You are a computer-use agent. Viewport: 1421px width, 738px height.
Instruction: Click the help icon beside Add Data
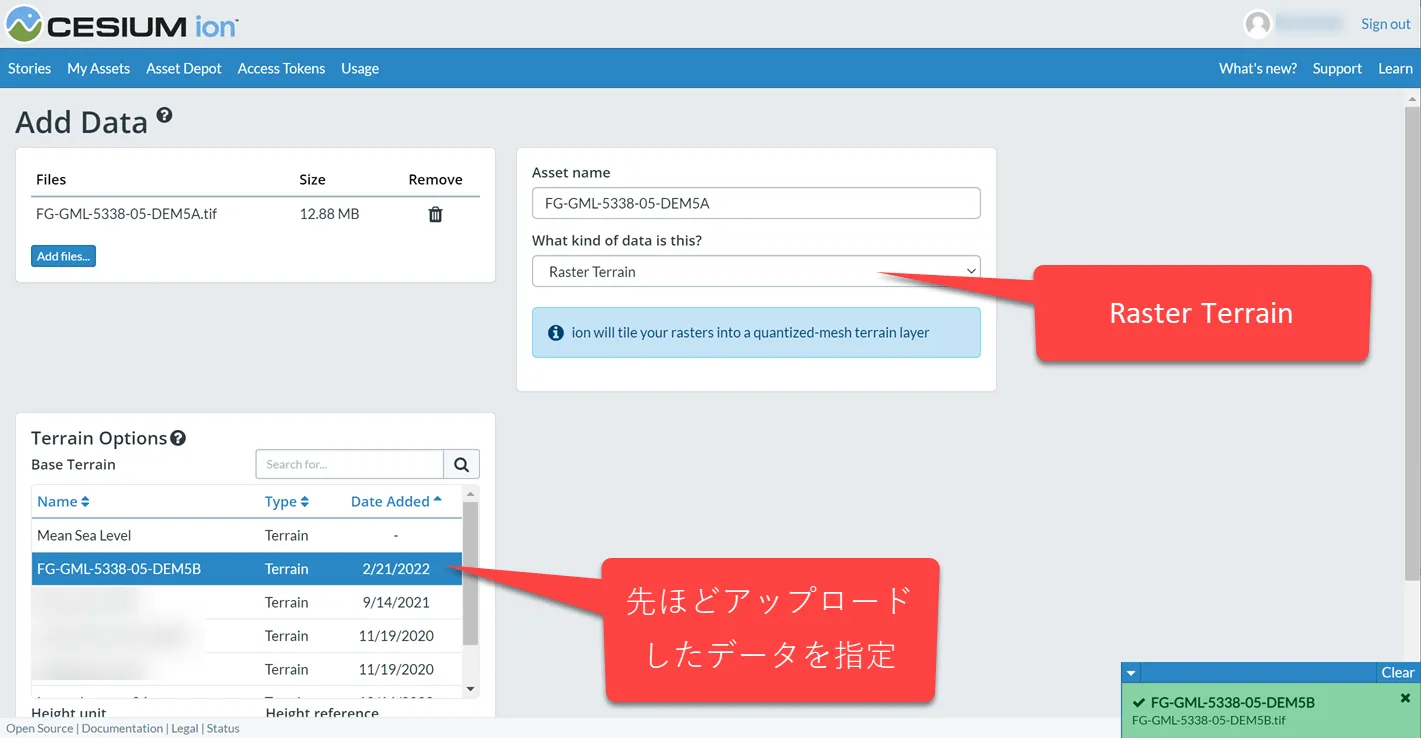(x=164, y=116)
